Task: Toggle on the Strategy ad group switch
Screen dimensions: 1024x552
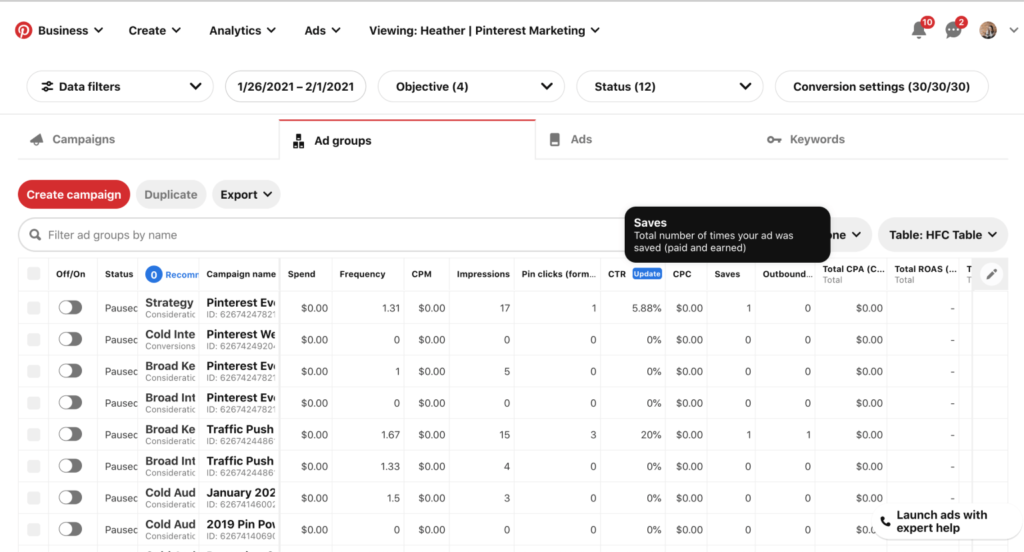Action: 70,308
